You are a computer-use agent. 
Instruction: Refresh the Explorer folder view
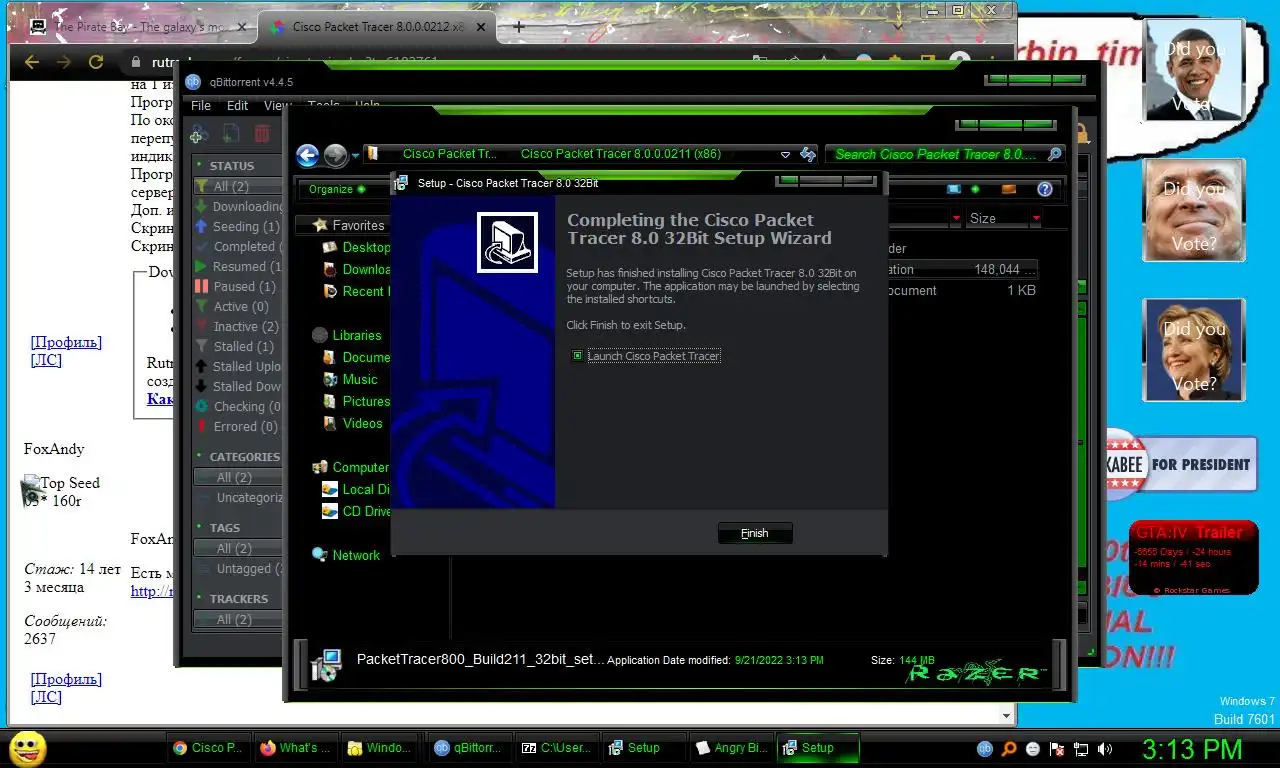click(808, 155)
